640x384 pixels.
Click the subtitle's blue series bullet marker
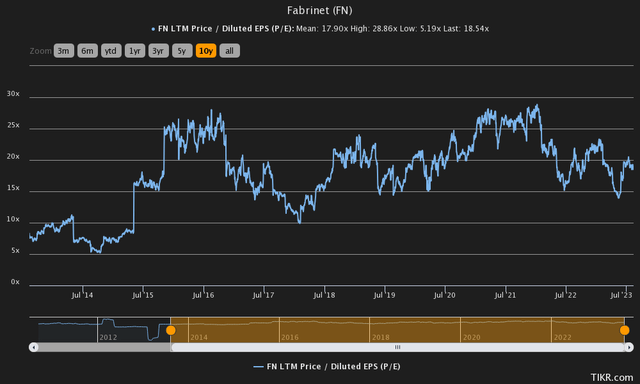[x=153, y=29]
